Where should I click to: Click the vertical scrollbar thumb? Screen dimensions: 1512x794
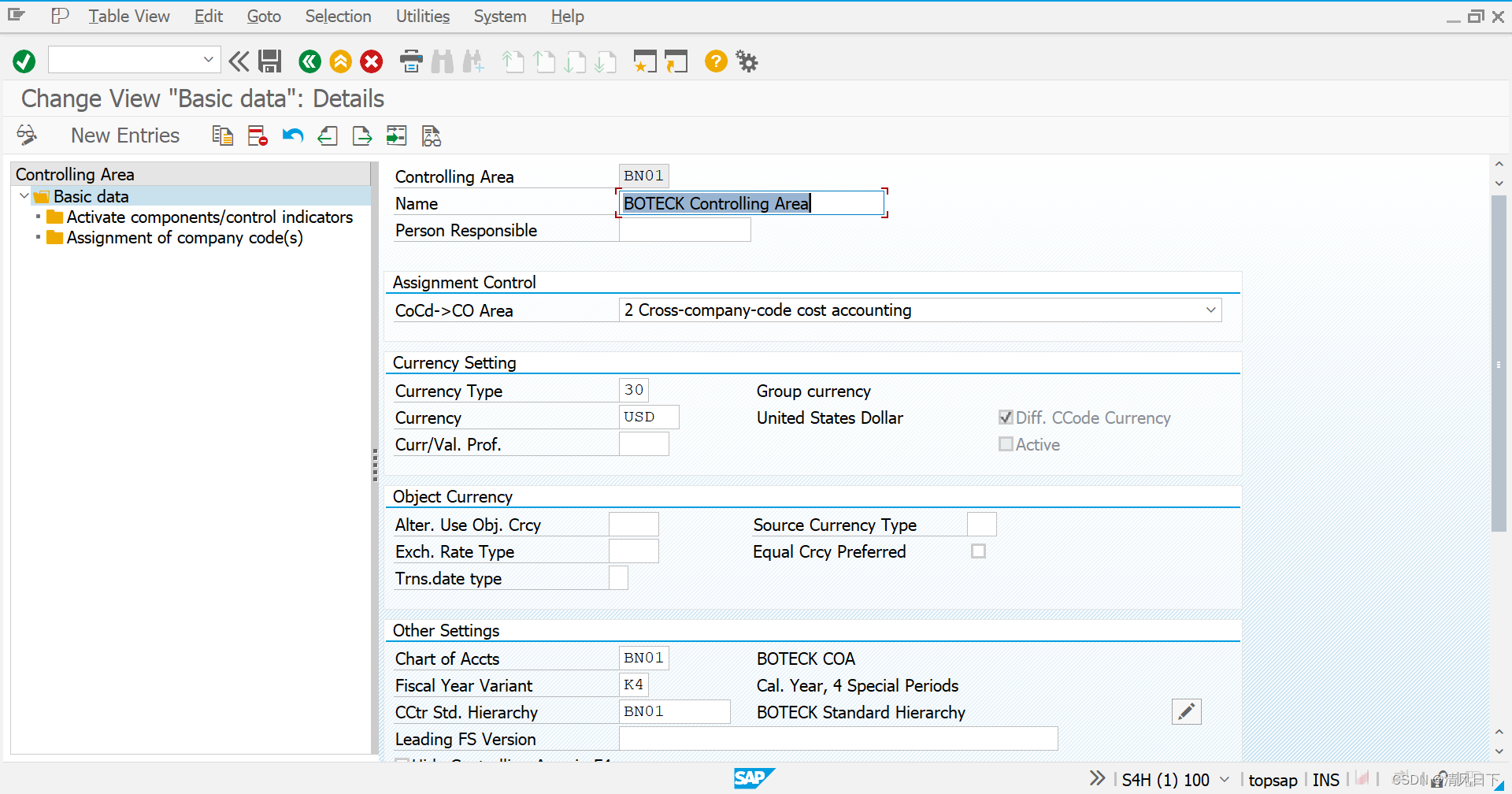(x=1499, y=364)
